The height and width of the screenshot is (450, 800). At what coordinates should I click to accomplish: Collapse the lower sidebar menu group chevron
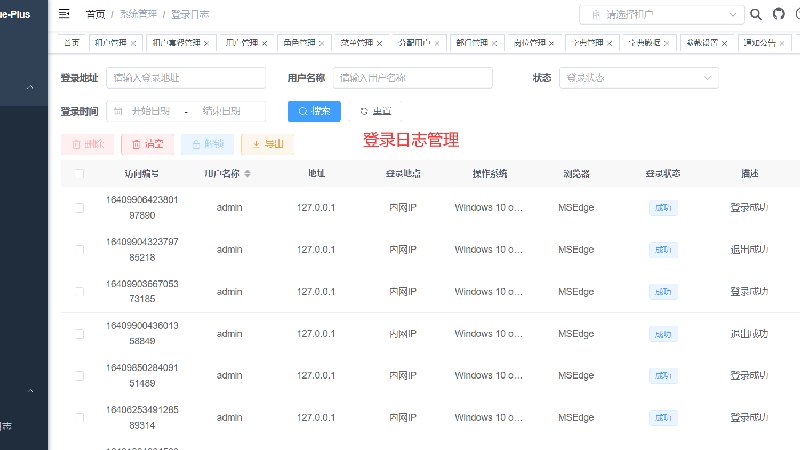30,390
